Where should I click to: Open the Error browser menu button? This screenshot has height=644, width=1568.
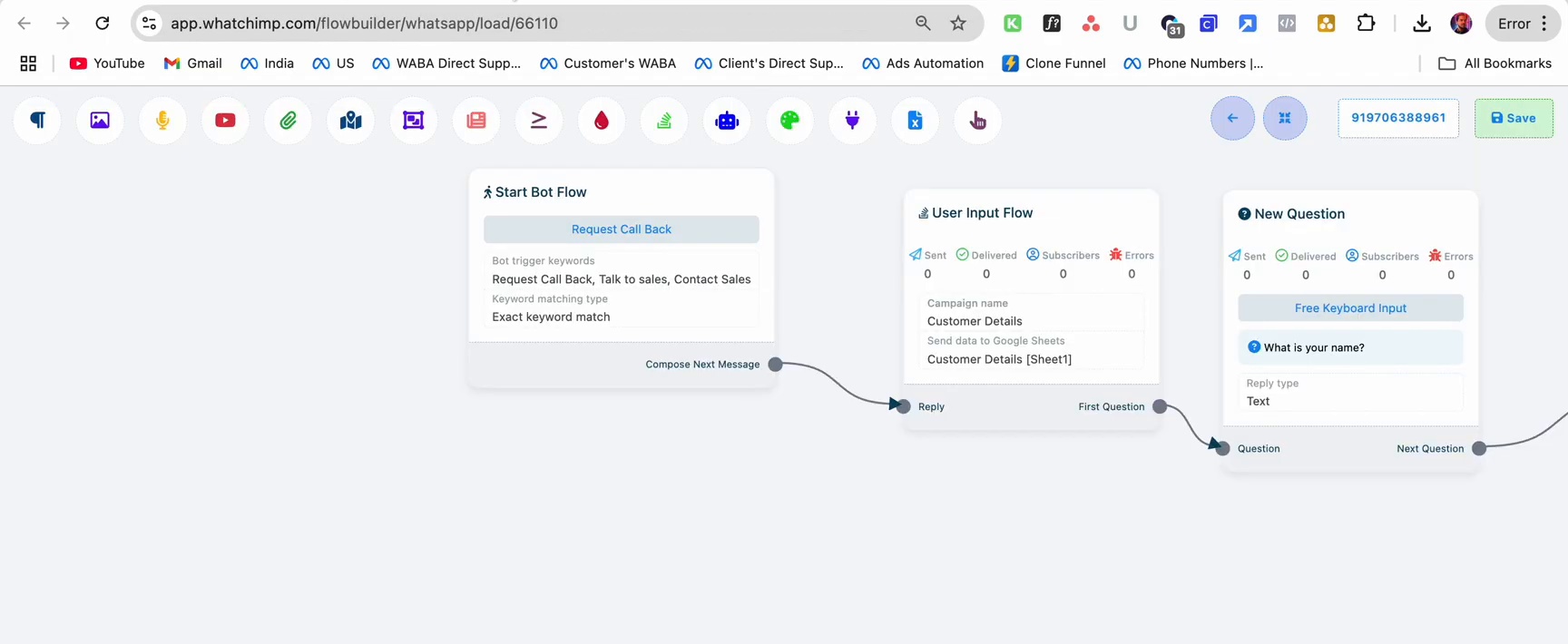[1524, 24]
